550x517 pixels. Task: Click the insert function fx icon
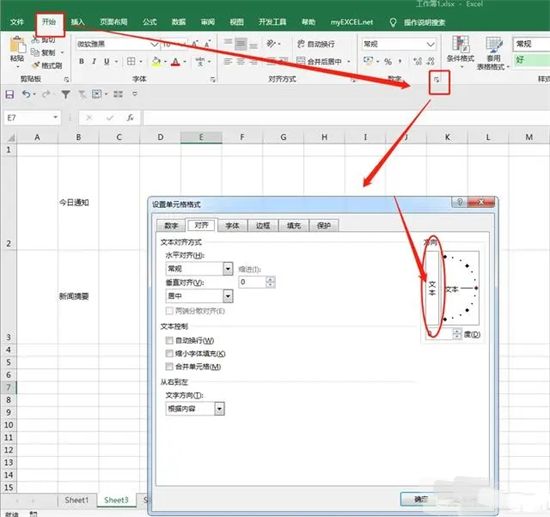(x=130, y=118)
